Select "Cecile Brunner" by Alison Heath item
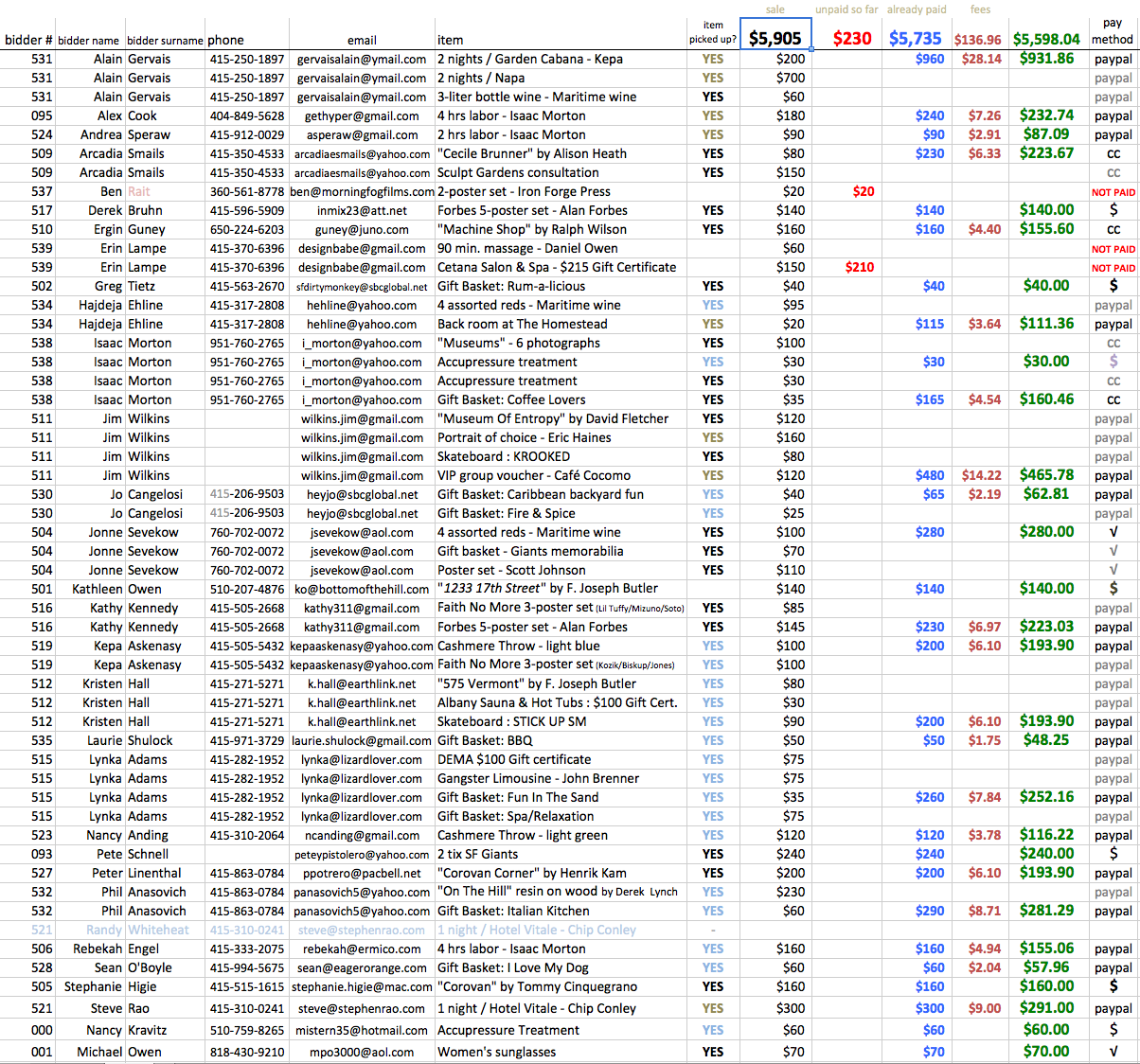1140x1064 pixels. 532,153
